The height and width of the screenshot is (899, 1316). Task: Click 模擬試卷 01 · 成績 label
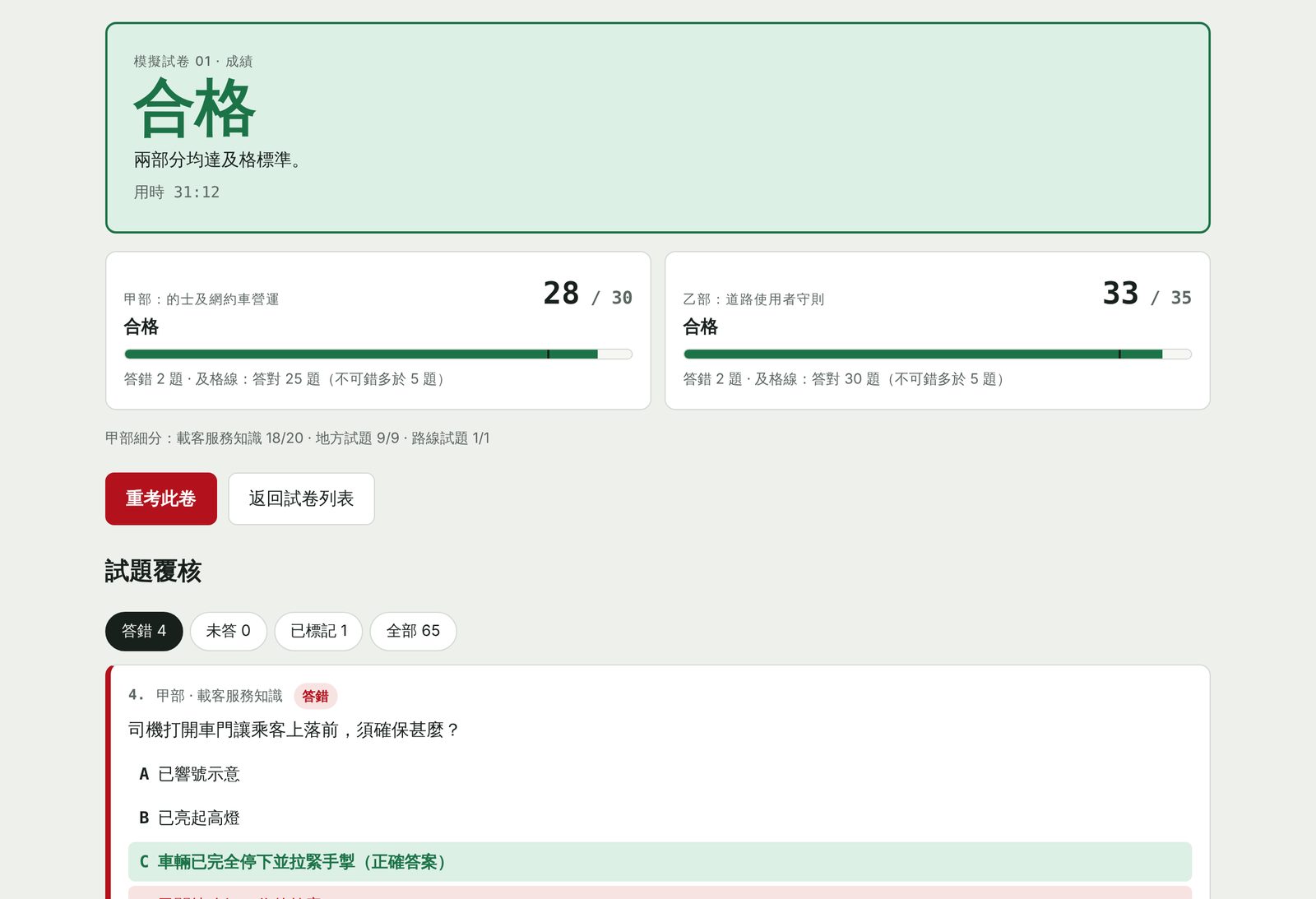[x=193, y=62]
